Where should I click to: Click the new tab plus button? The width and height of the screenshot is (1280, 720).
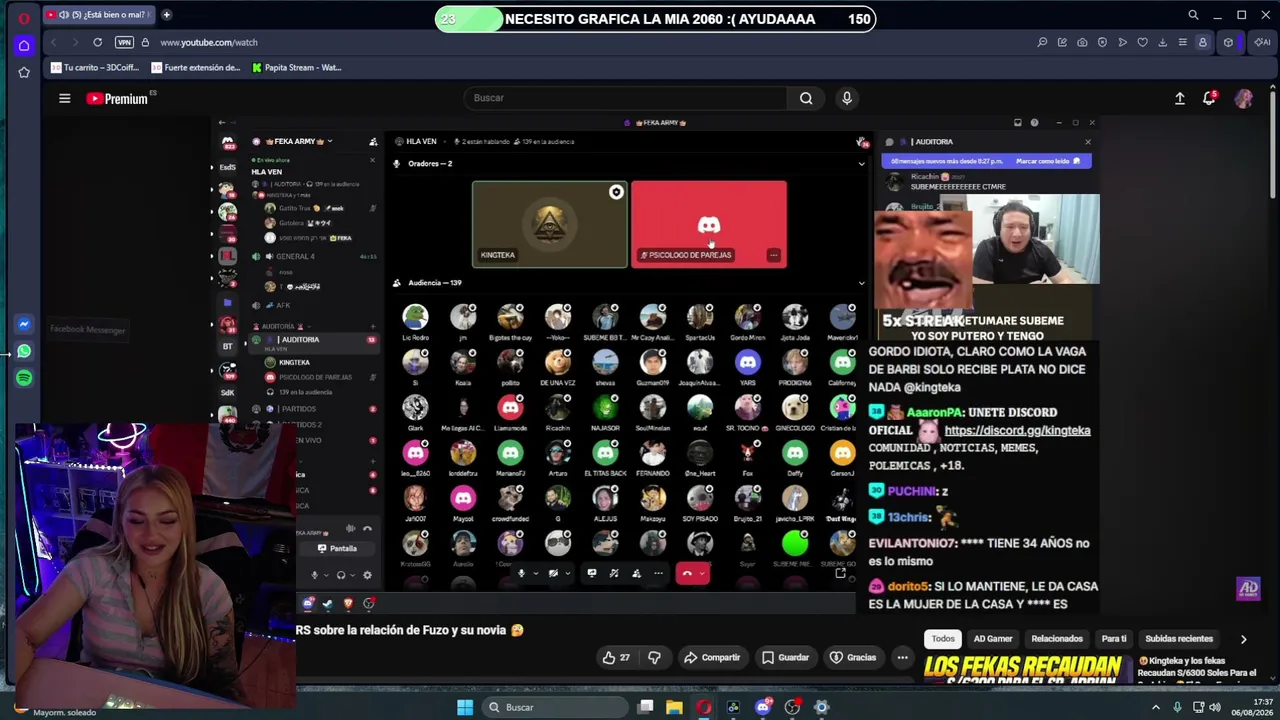pyautogui.click(x=166, y=15)
